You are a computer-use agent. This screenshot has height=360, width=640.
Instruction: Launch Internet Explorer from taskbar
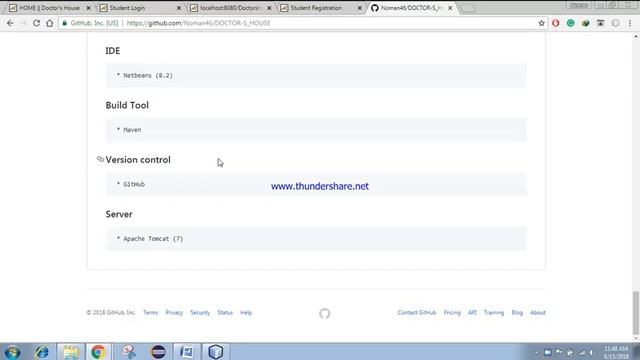pos(42,352)
